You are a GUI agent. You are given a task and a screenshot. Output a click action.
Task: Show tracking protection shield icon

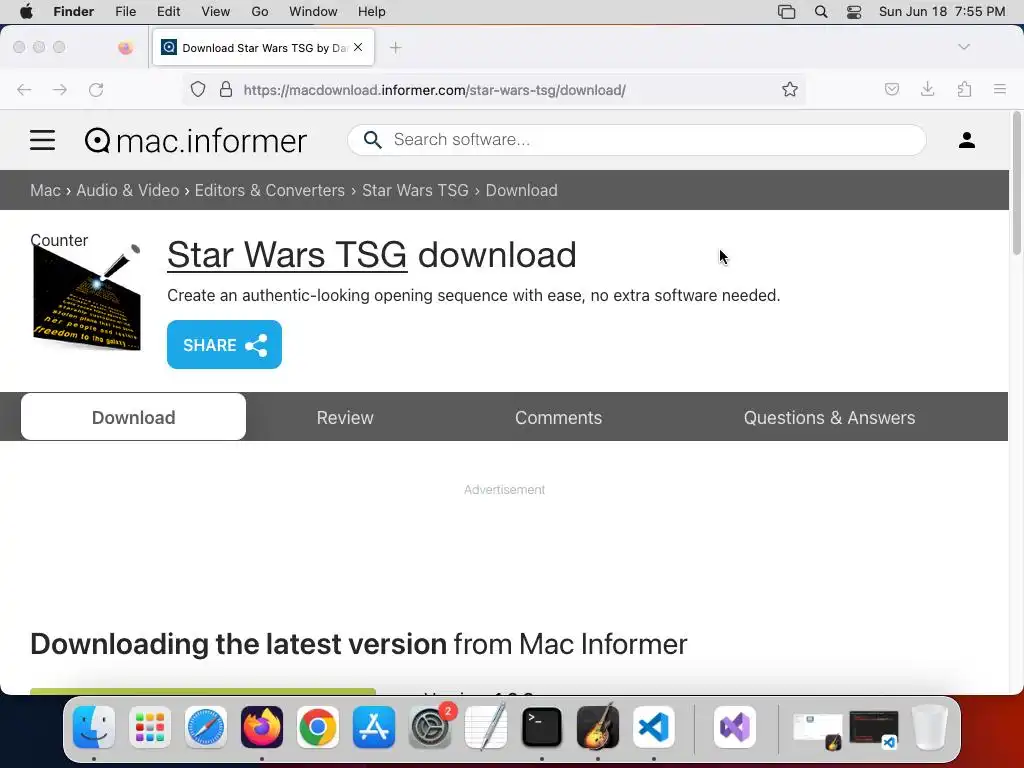click(x=198, y=89)
